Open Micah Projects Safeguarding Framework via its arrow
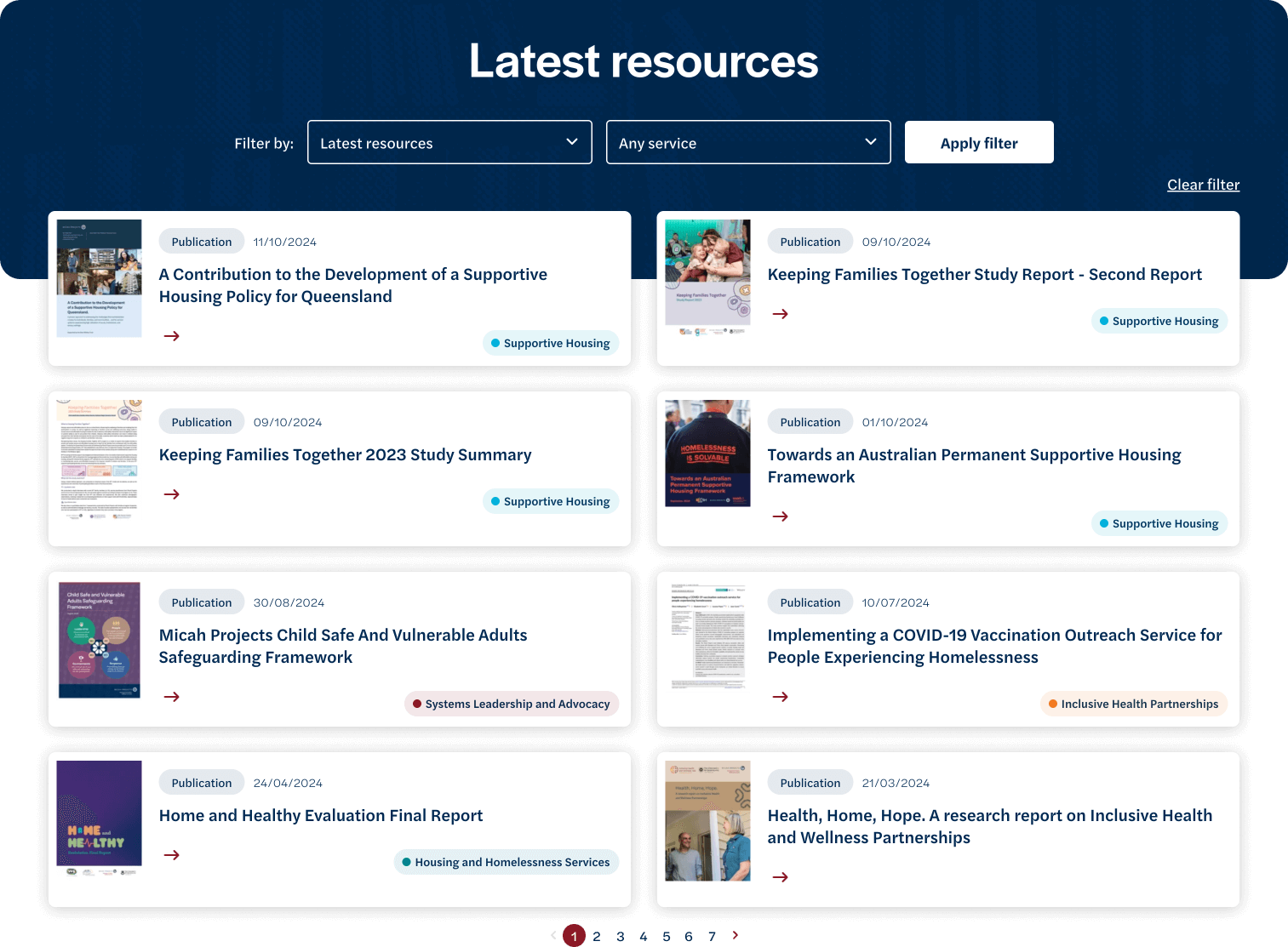1288x947 pixels. (171, 696)
